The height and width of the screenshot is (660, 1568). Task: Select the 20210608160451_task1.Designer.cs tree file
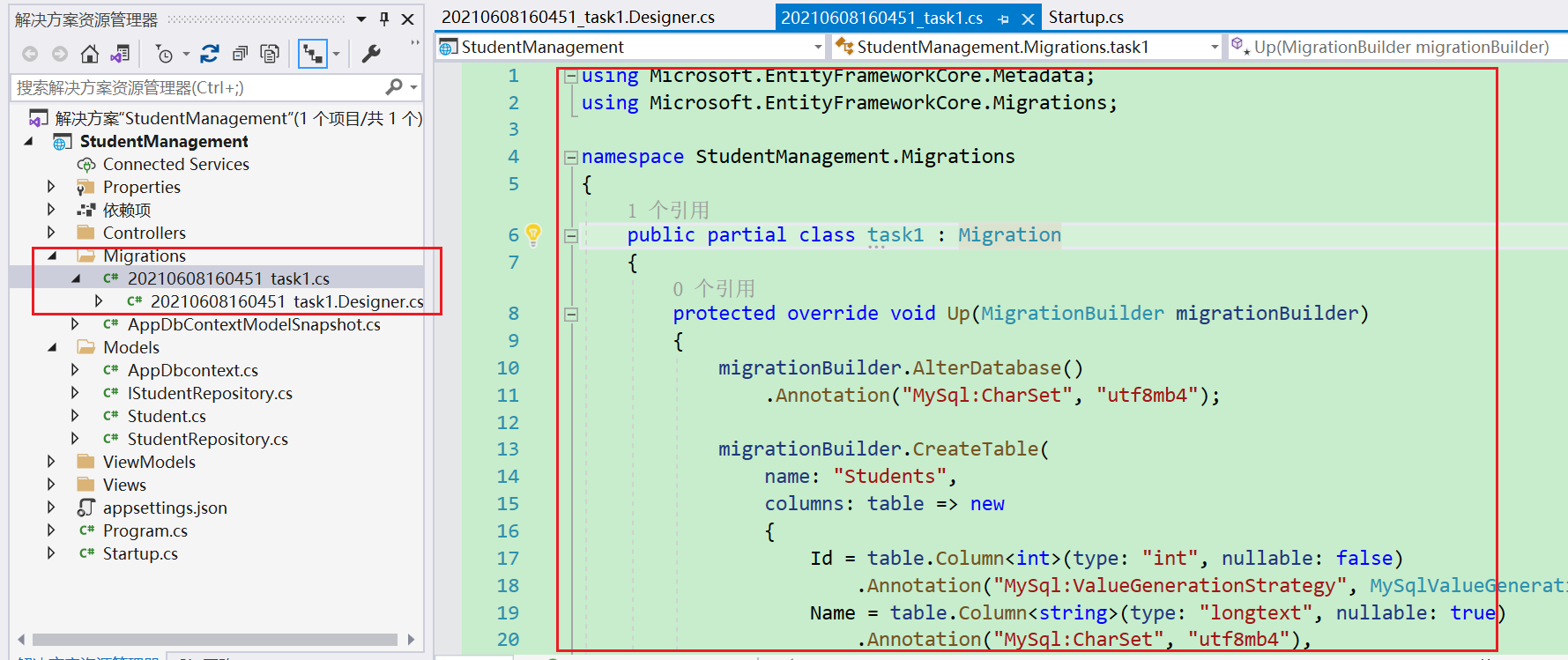[286, 301]
